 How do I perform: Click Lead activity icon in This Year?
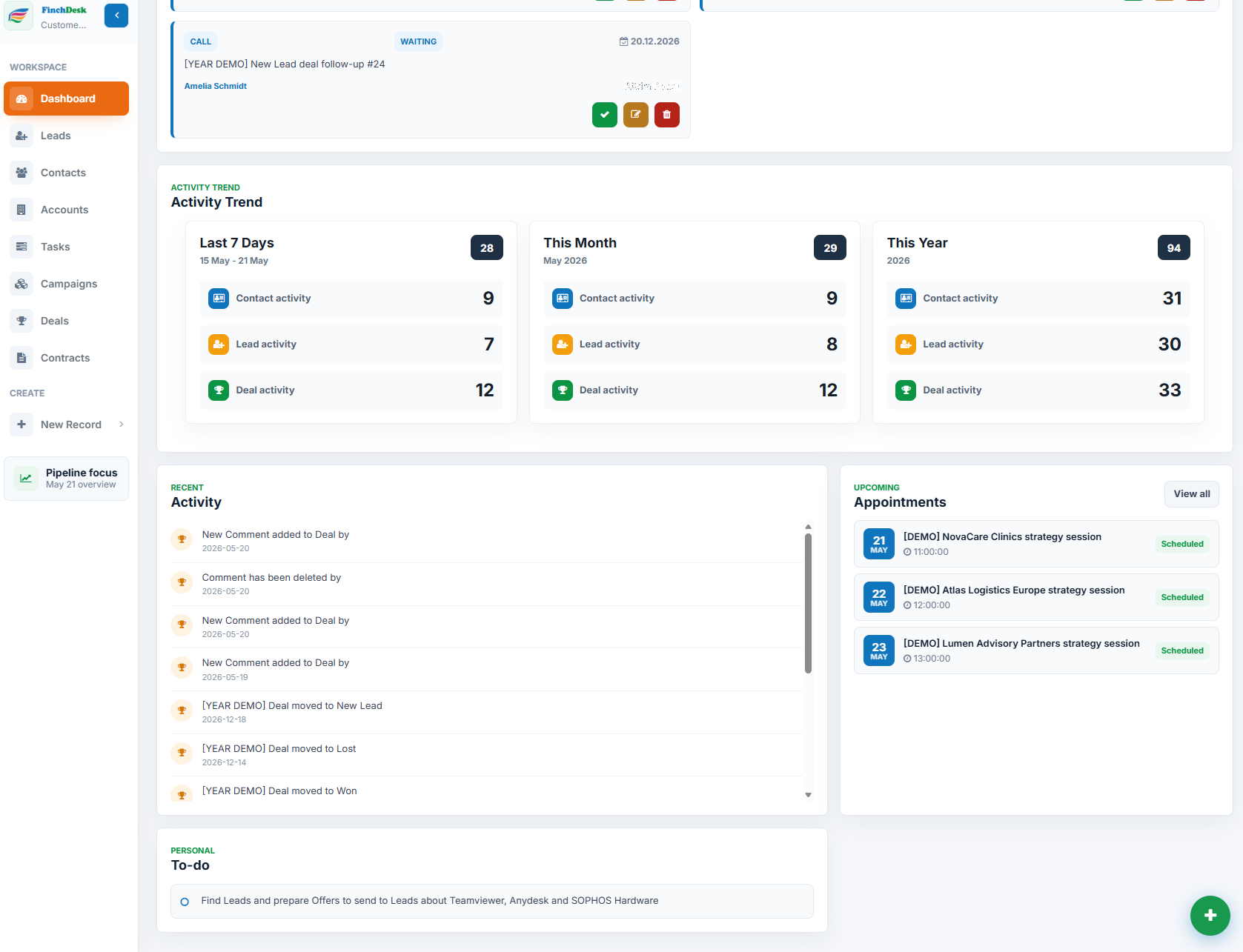pos(906,344)
